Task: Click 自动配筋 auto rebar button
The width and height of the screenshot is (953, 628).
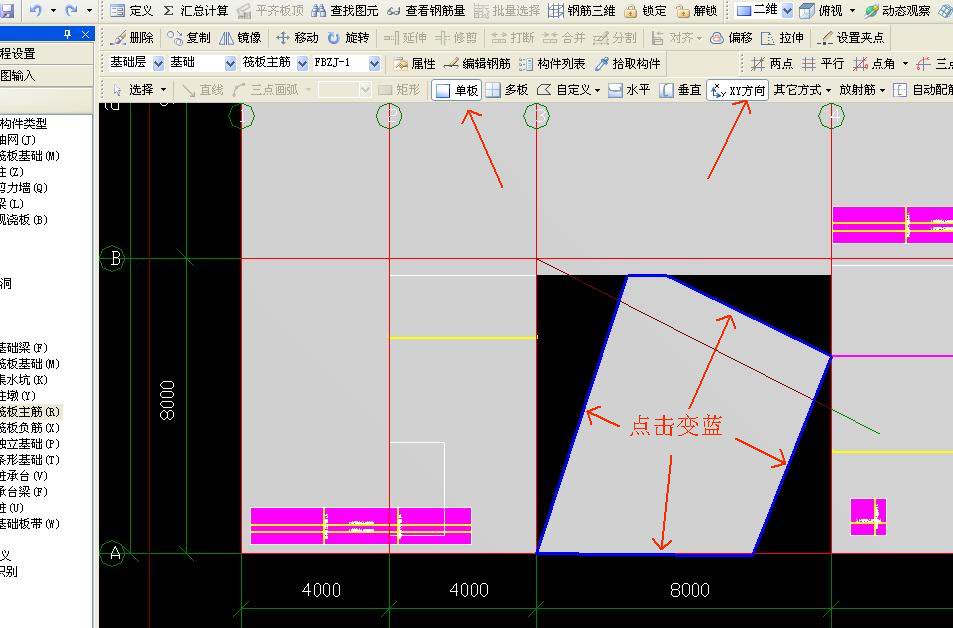Action: (923, 90)
